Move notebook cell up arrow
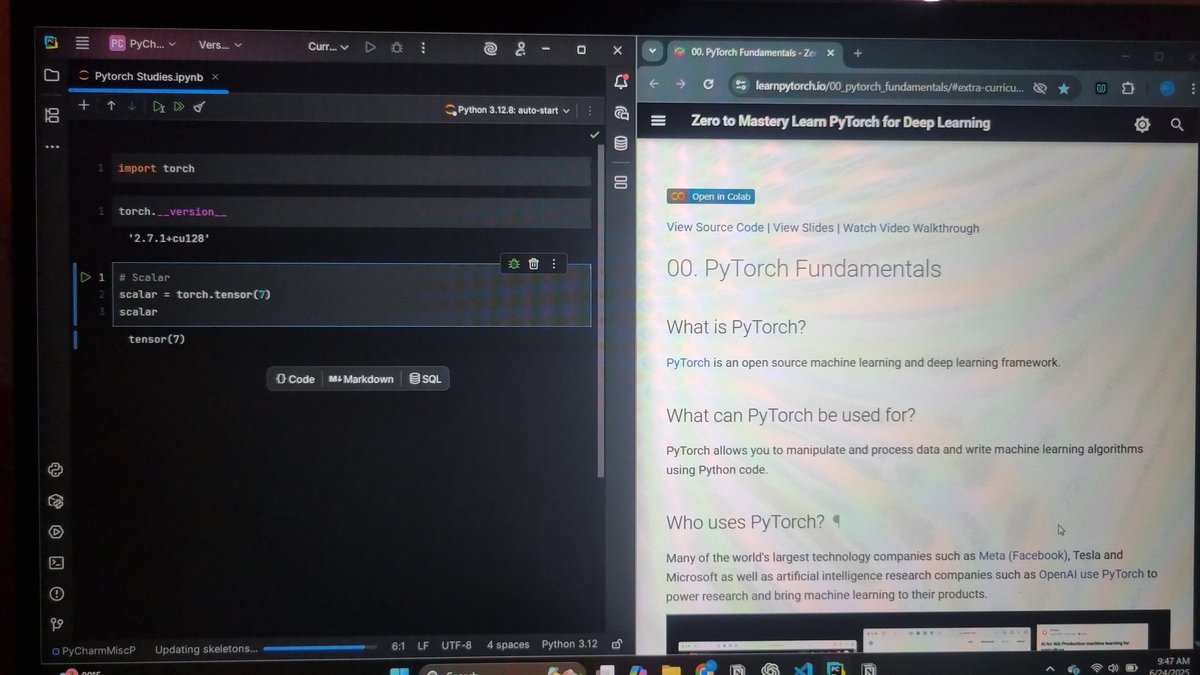1200x675 pixels. click(110, 106)
